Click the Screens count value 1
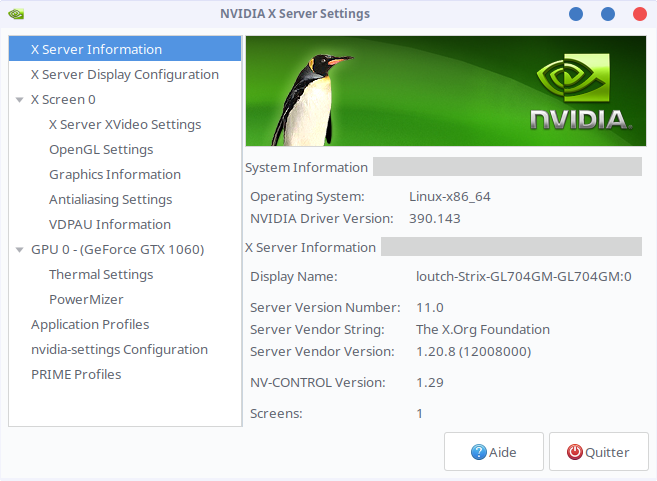This screenshot has width=657, height=481. tap(419, 414)
